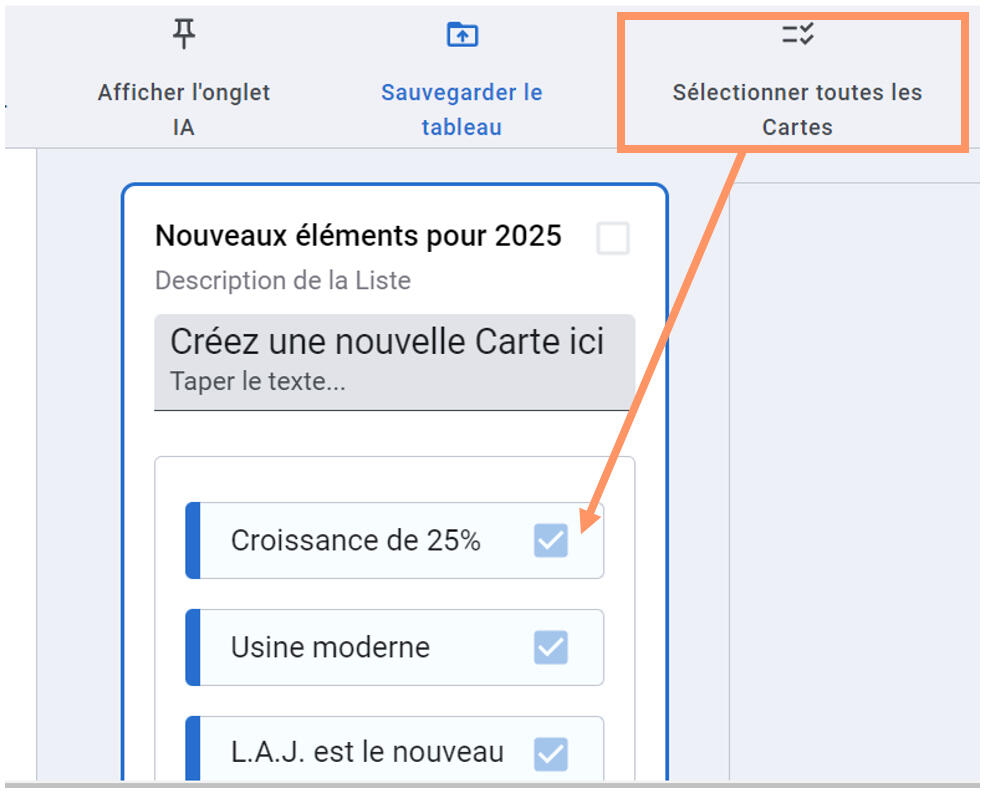
Task: Edit the Description de la Liste text
Action: tap(283, 281)
